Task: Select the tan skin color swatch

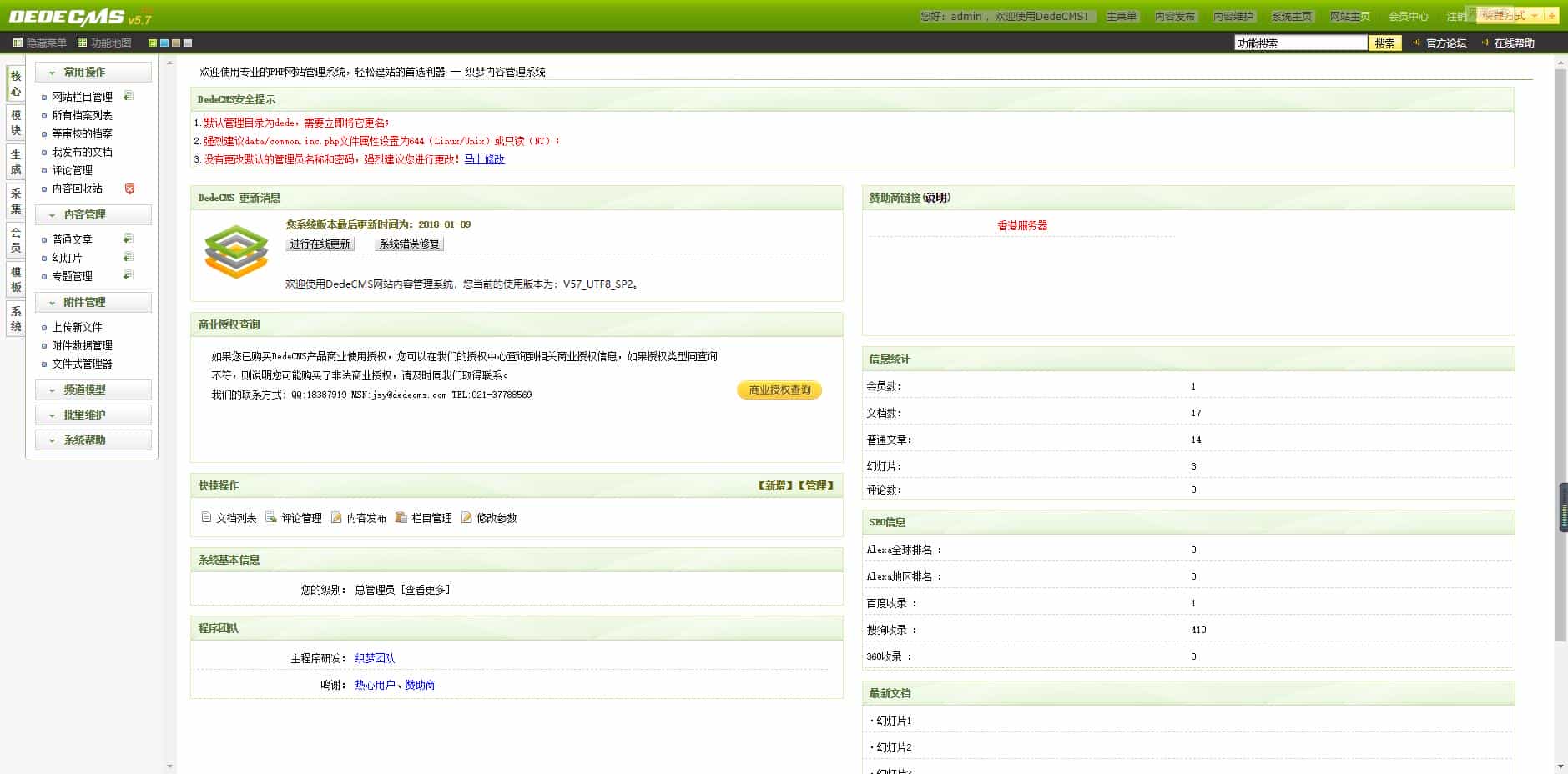Action: [176, 43]
